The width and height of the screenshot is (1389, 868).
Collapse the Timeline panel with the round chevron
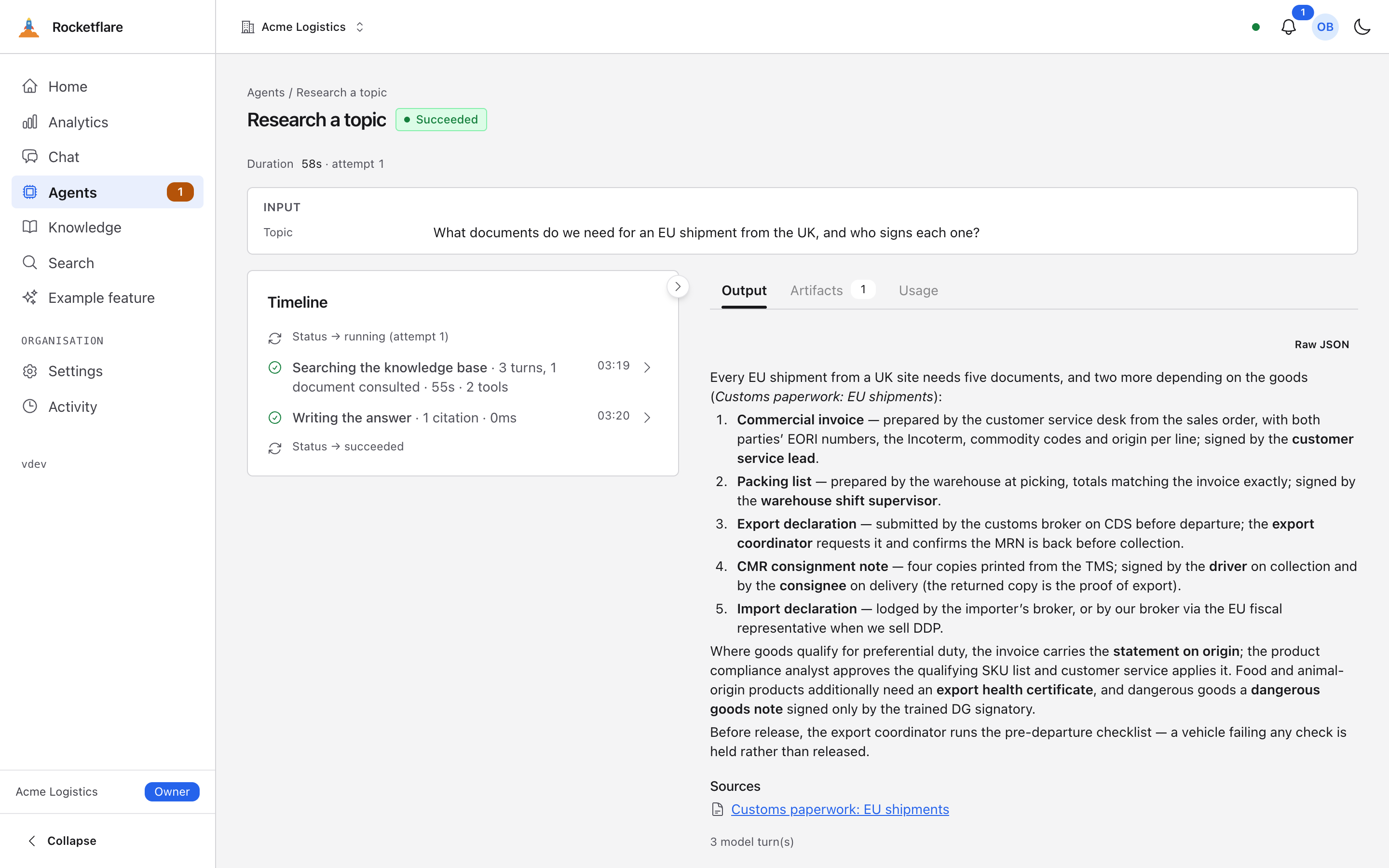click(678, 286)
